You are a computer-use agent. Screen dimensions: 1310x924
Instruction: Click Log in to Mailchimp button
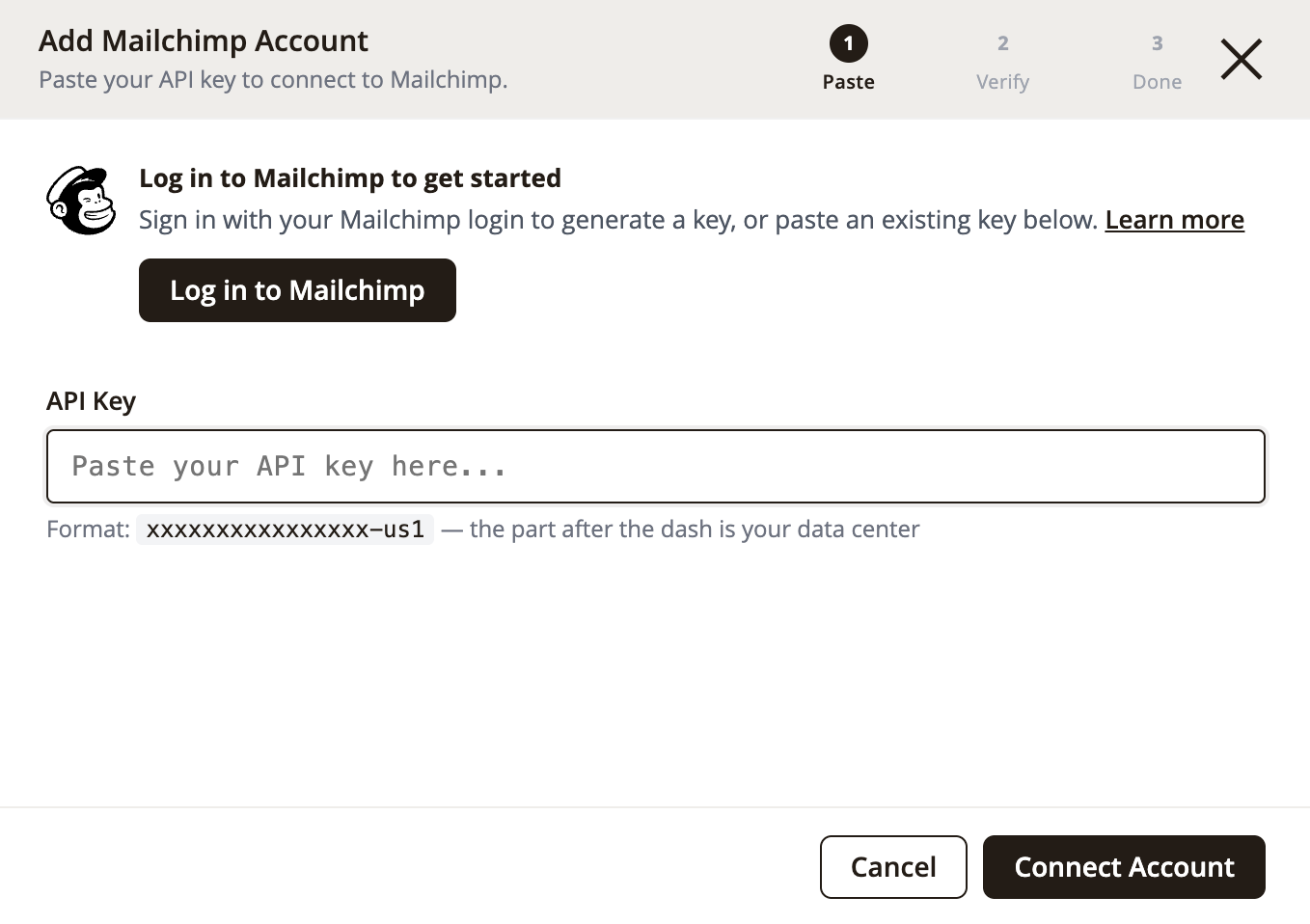(297, 290)
